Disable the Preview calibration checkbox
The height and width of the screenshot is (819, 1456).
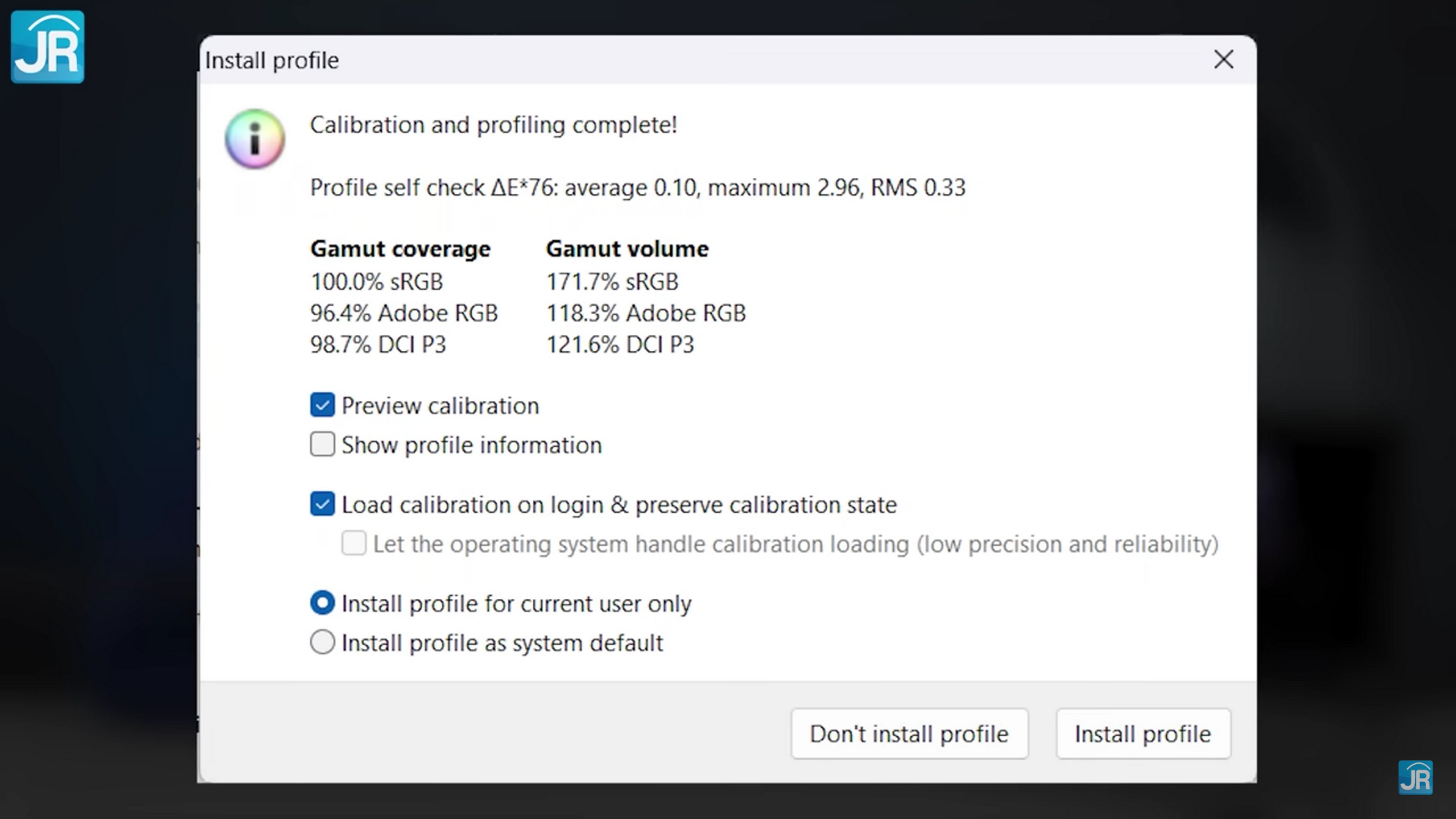[x=322, y=405]
